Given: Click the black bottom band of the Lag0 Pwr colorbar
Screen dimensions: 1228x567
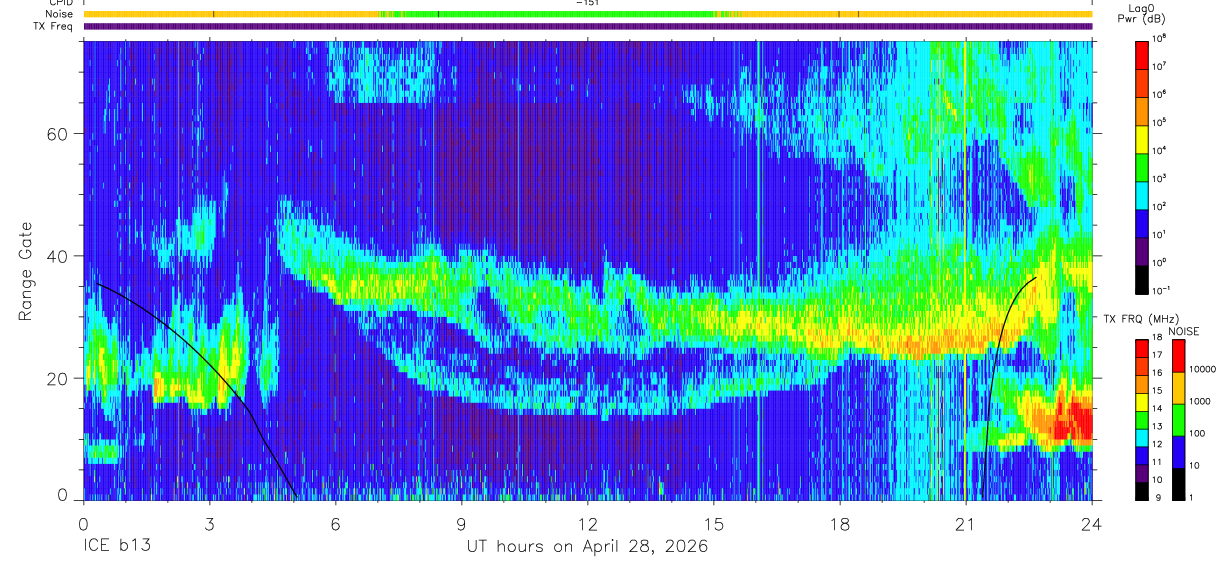Looking at the screenshot, I should coord(1142,278).
